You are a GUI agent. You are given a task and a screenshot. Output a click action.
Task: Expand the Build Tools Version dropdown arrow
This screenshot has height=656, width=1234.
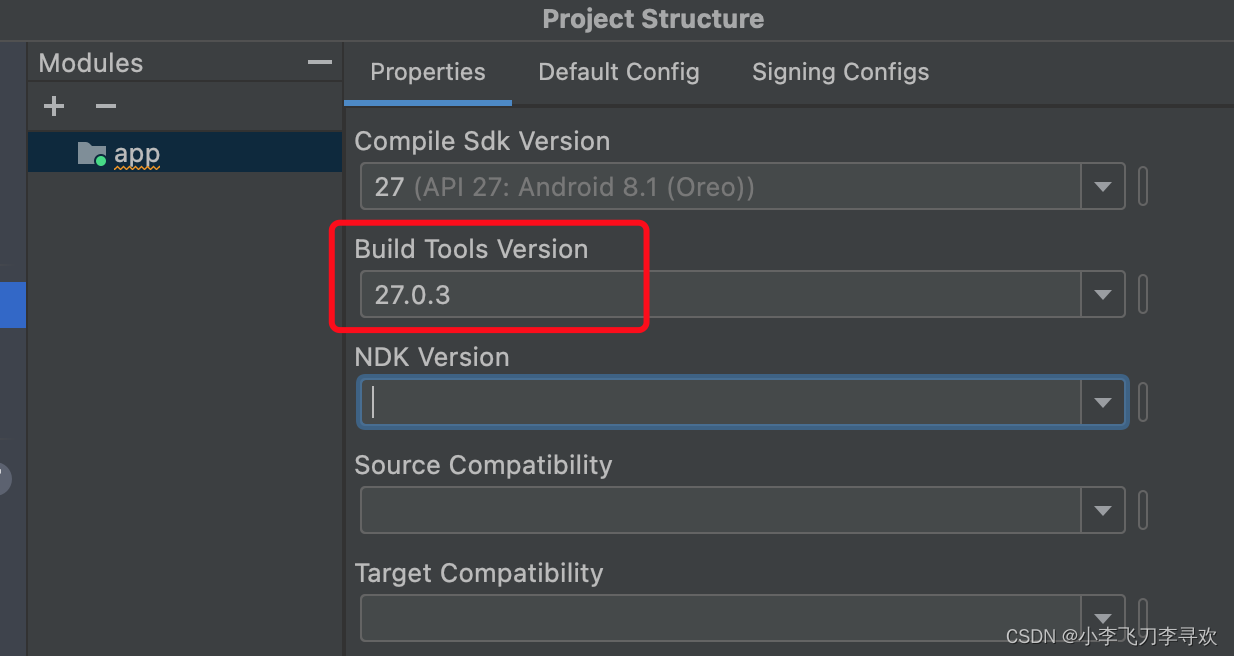point(1103,295)
